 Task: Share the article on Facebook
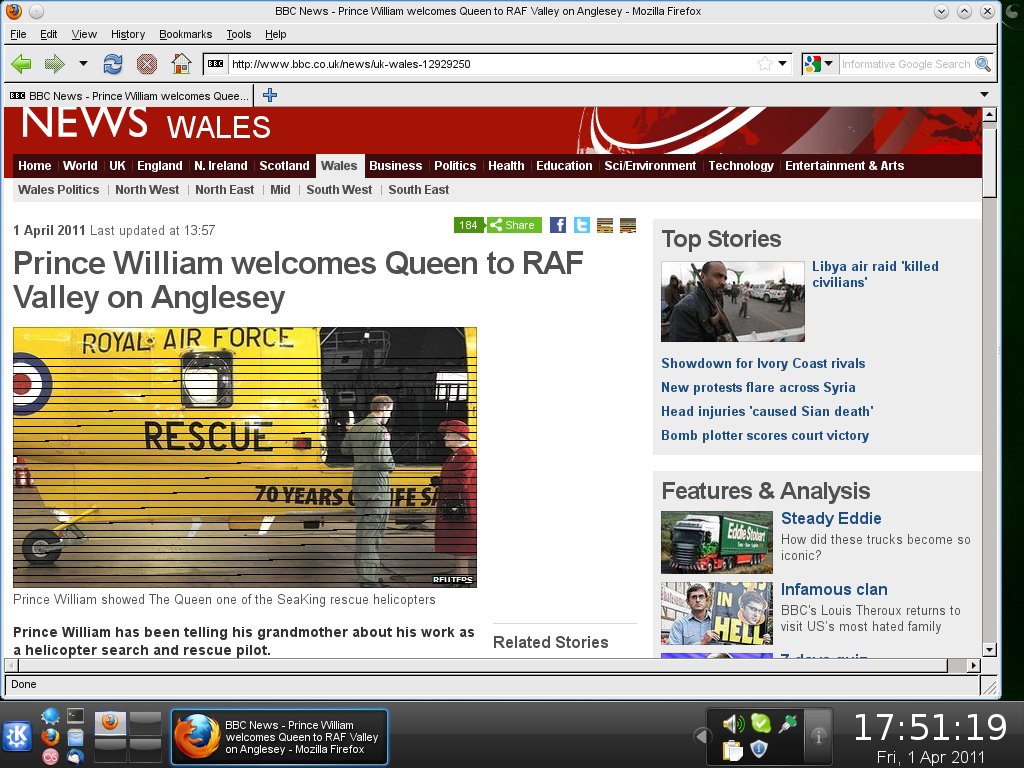pyautogui.click(x=558, y=225)
